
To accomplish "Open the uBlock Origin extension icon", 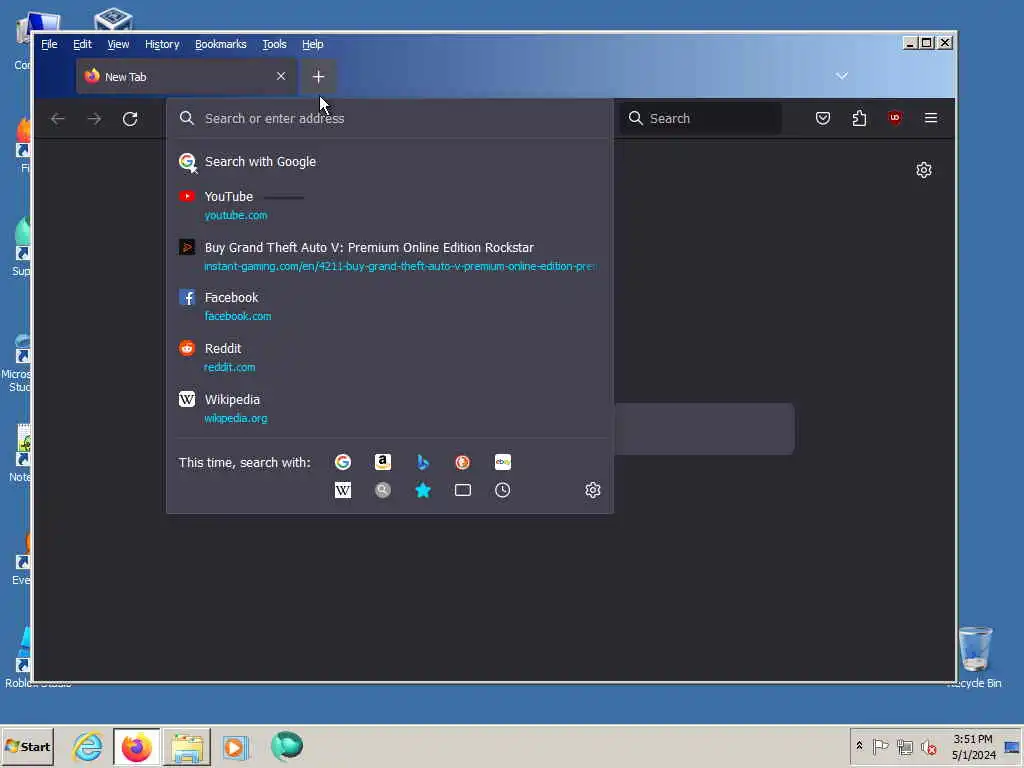I will [895, 118].
